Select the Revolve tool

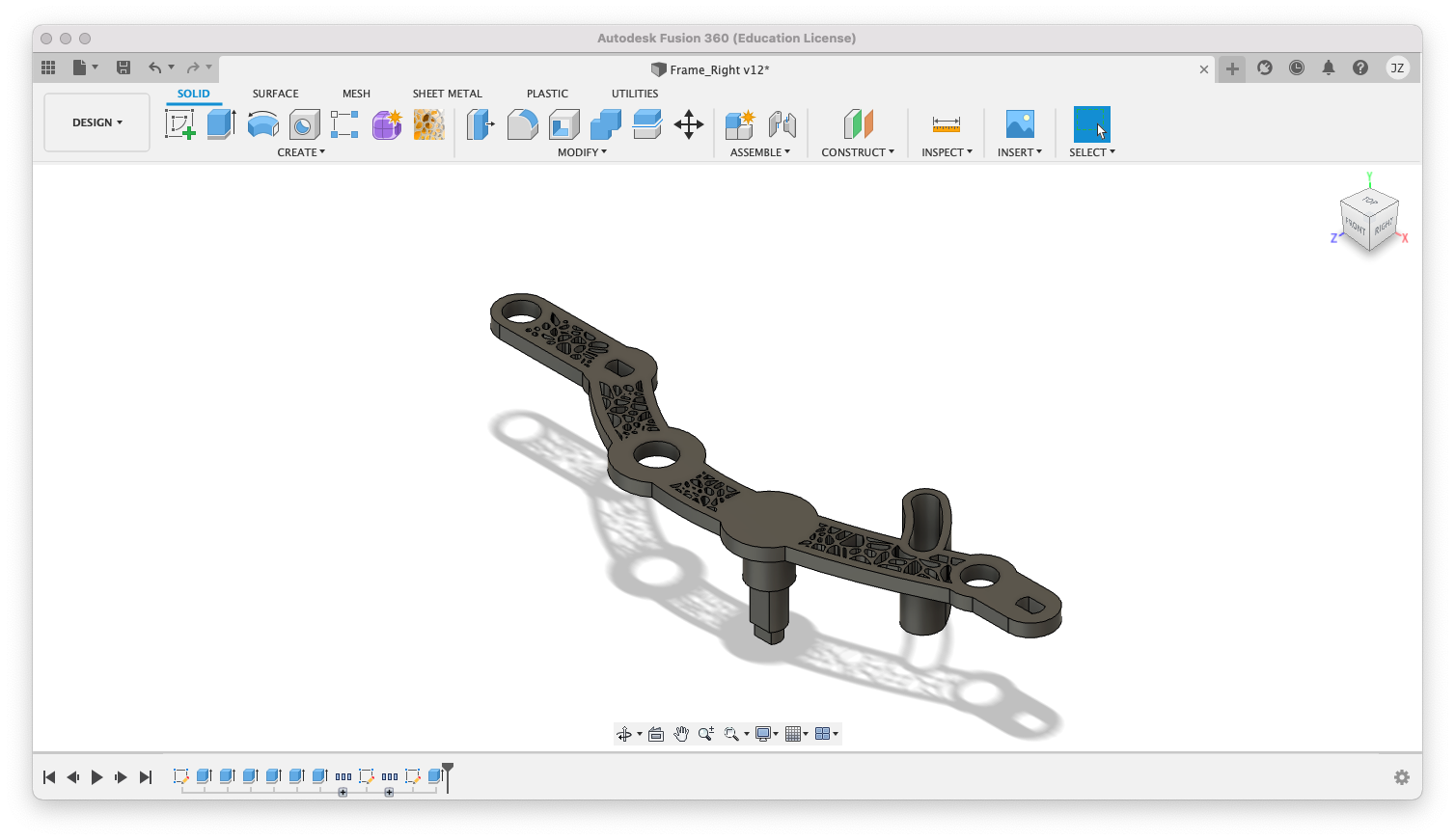coord(263,124)
